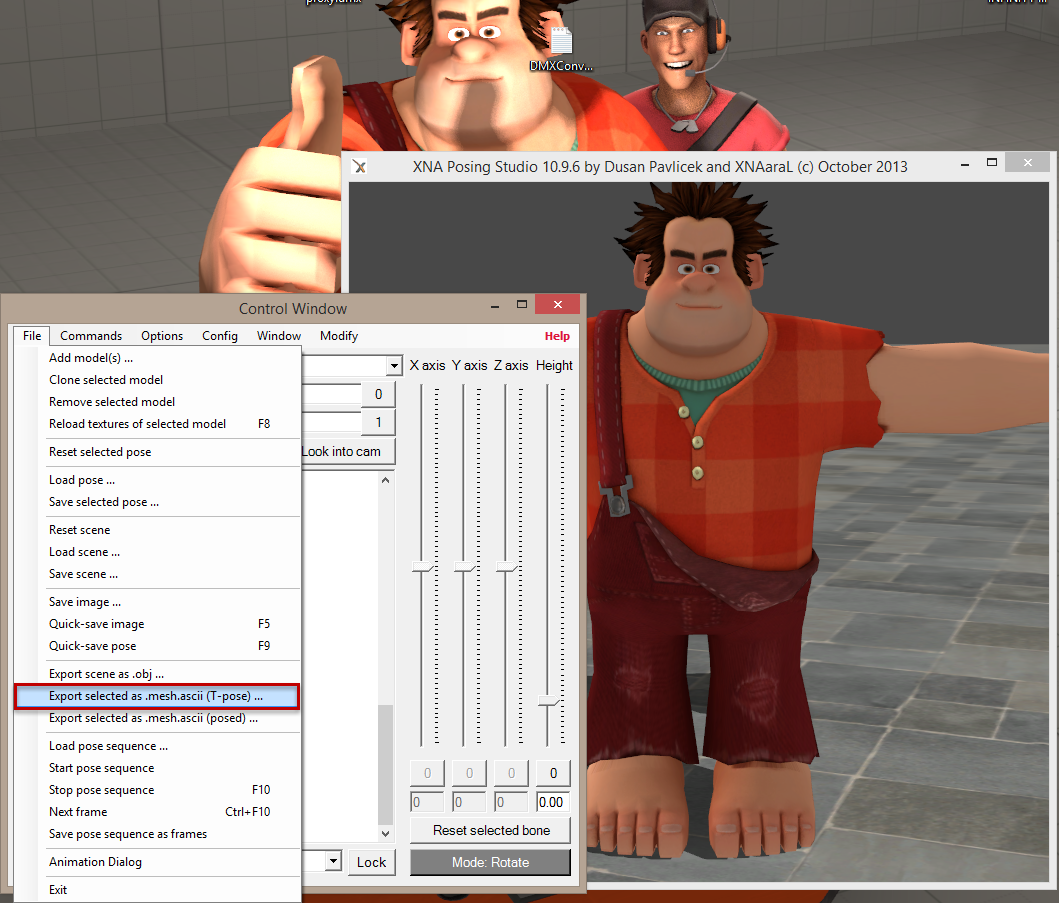This screenshot has width=1059, height=903.
Task: Select Stop pose sequence
Action: pyautogui.click(x=157, y=790)
